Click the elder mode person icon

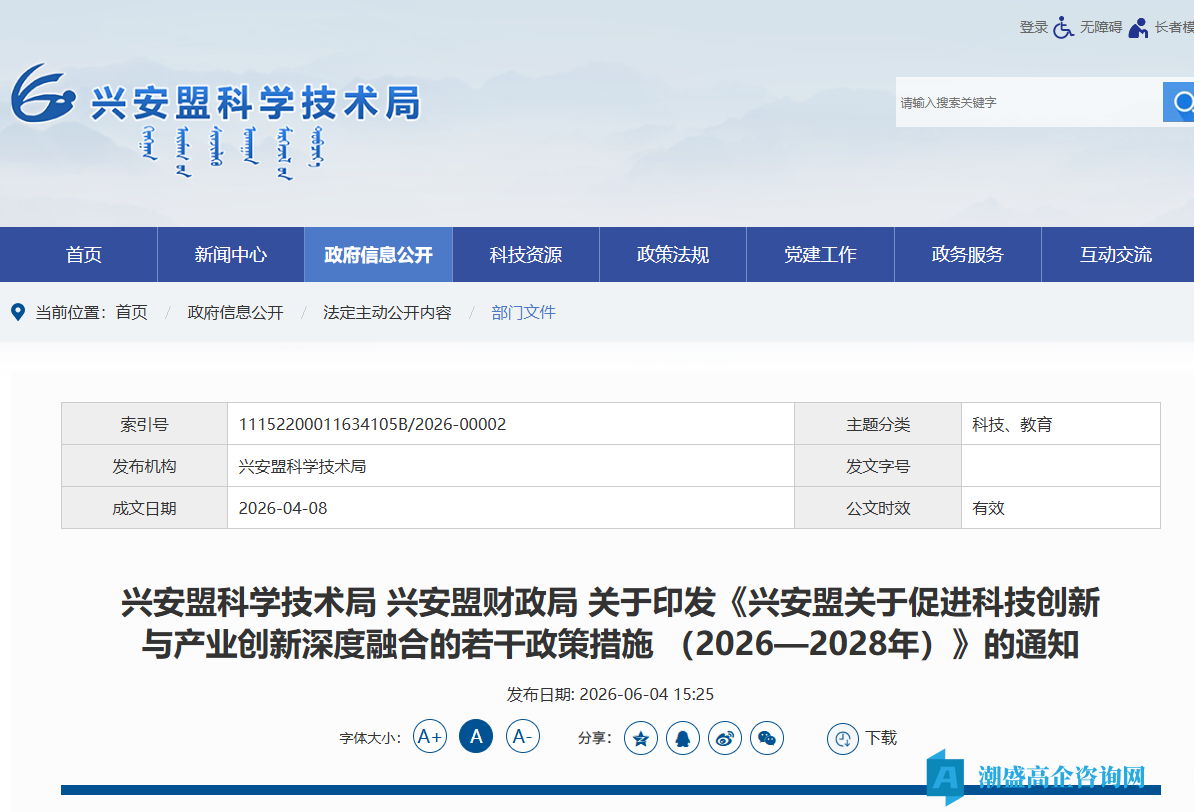(1138, 27)
